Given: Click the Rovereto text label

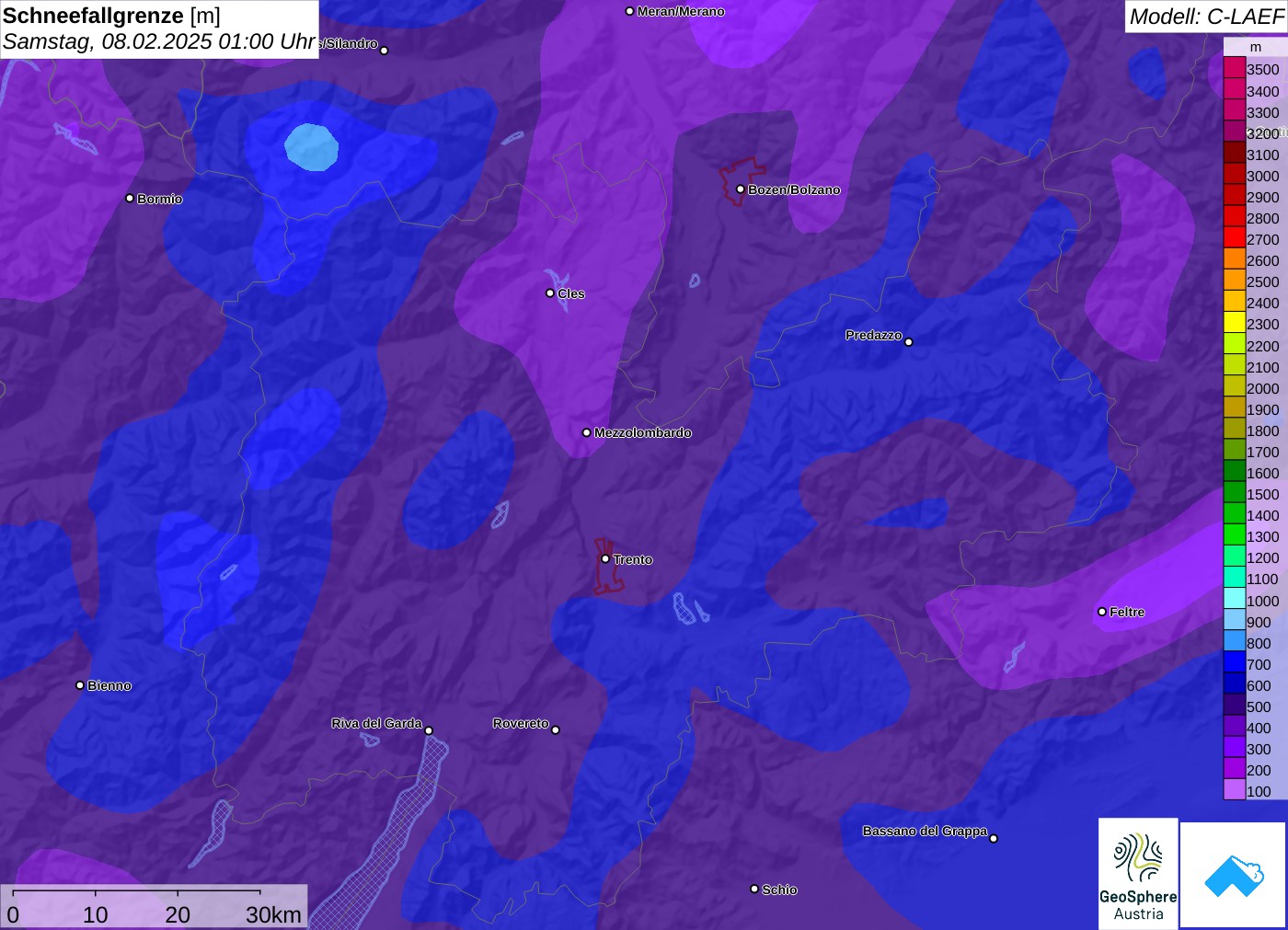Looking at the screenshot, I should tap(521, 723).
